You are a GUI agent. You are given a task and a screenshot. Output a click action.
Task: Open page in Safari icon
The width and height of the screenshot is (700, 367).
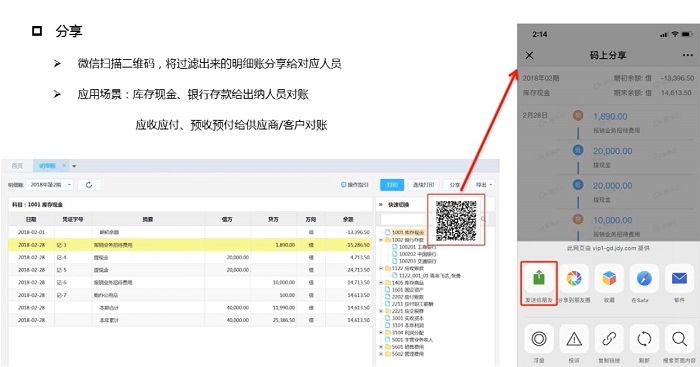coord(644,279)
